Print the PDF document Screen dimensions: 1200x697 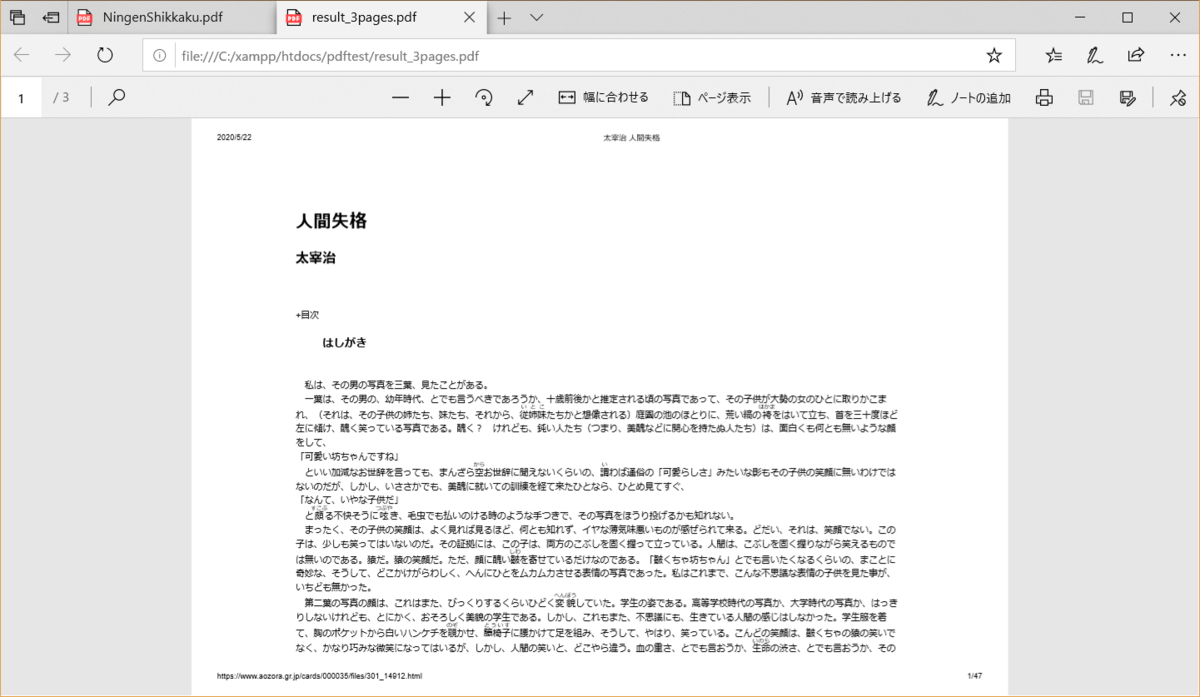click(x=1044, y=98)
